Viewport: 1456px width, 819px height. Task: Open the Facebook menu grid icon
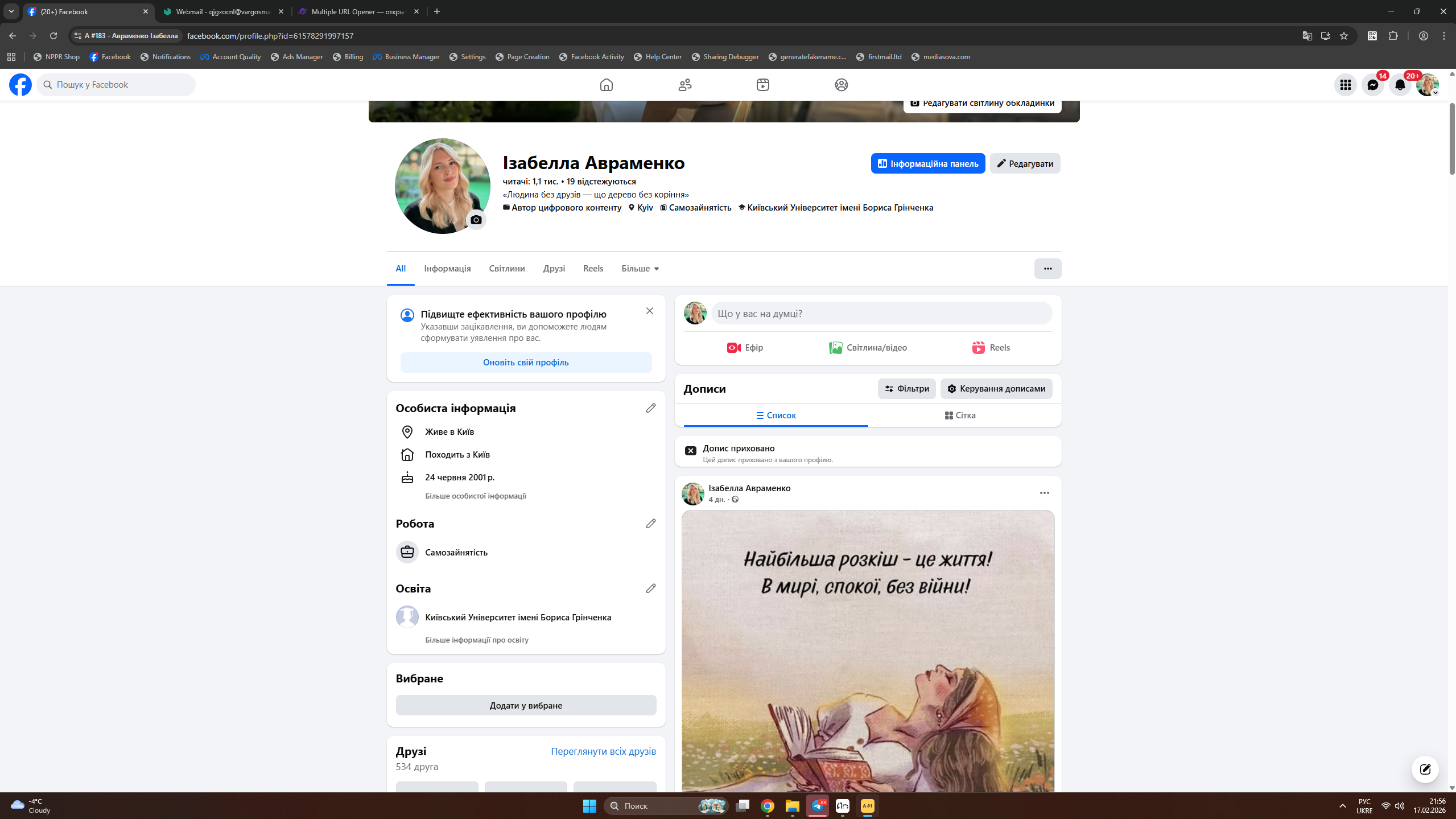click(1345, 85)
